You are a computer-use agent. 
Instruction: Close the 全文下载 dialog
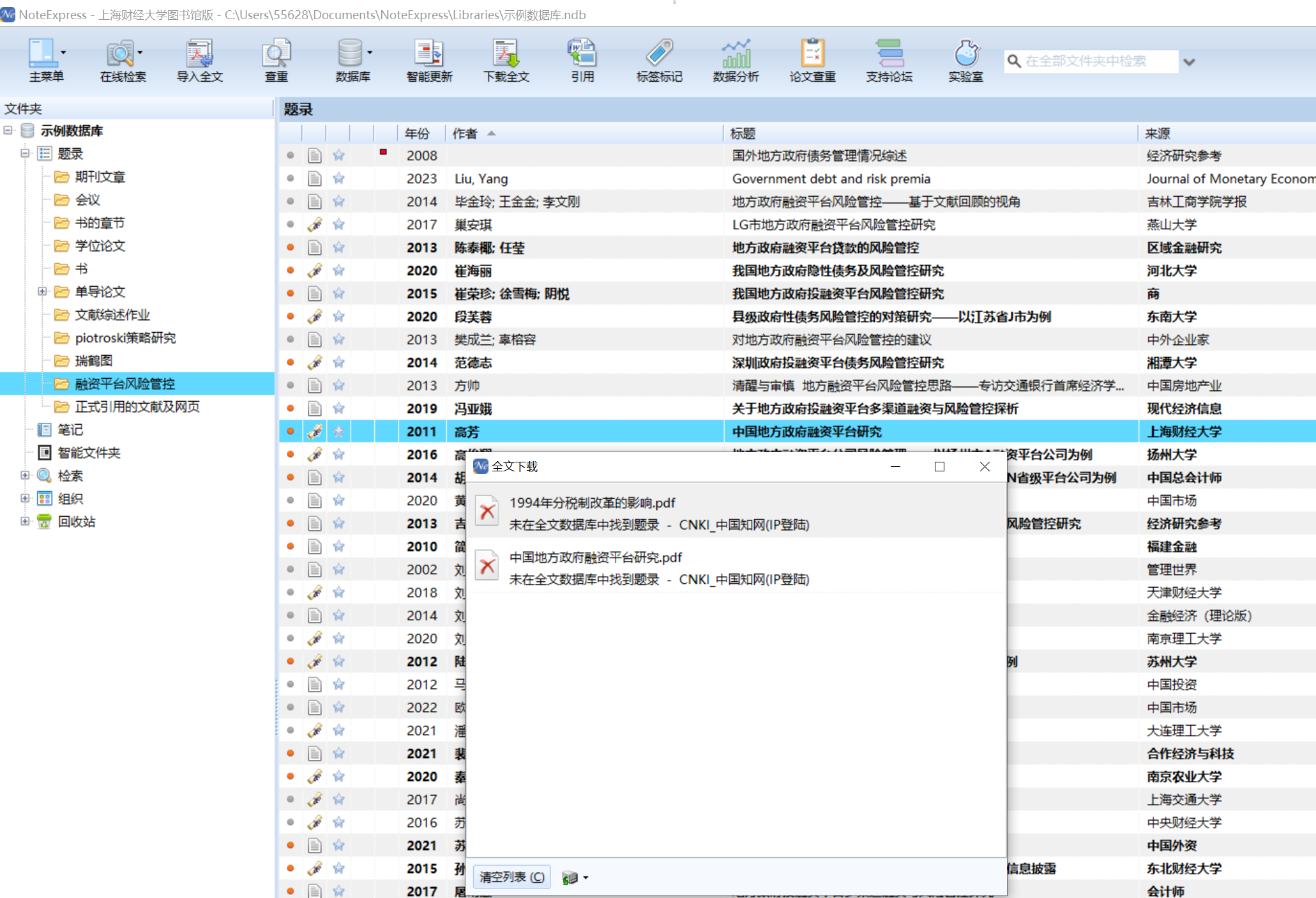[985, 467]
